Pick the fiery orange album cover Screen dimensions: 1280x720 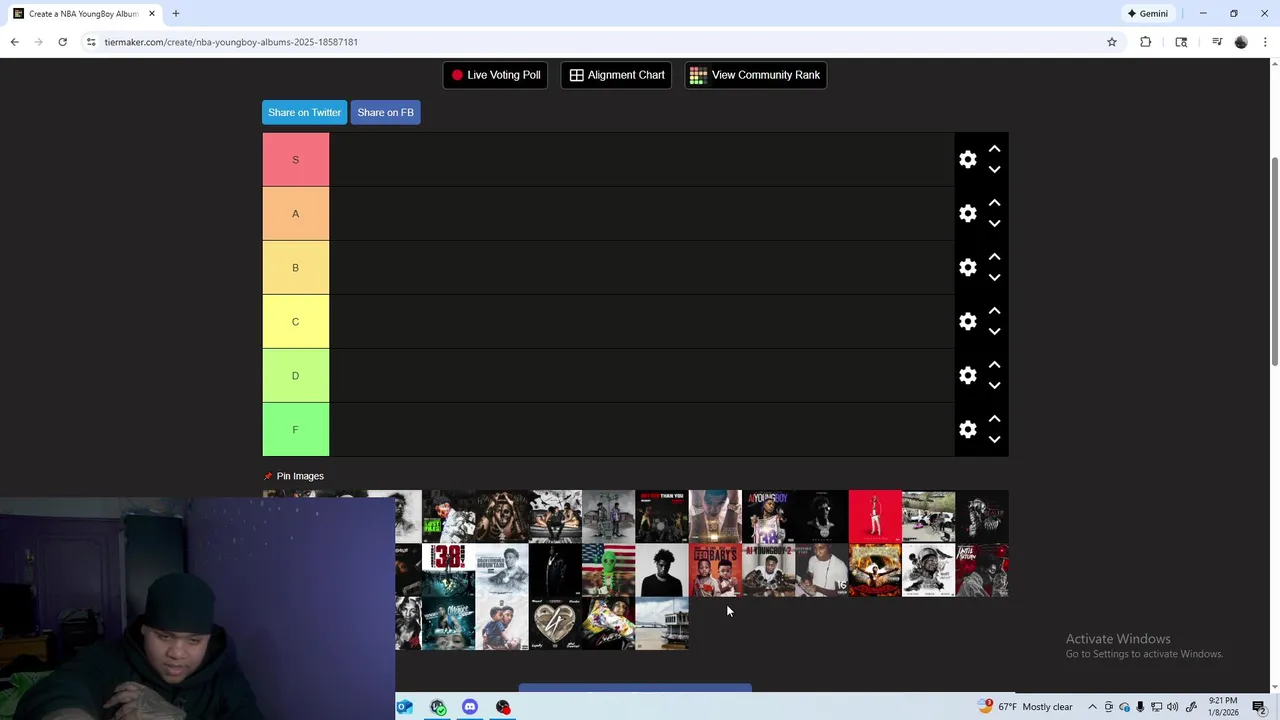tap(875, 570)
